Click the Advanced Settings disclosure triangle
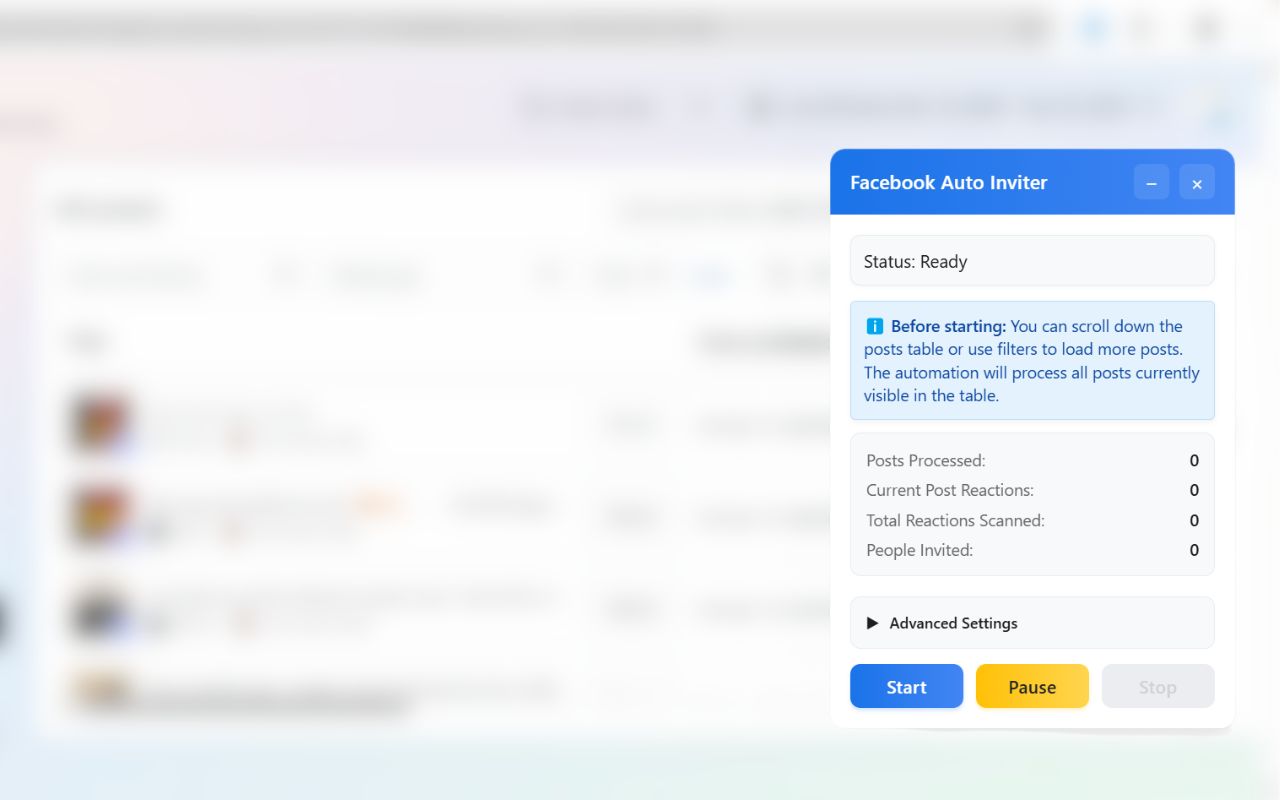This screenshot has height=800, width=1280. [x=873, y=623]
